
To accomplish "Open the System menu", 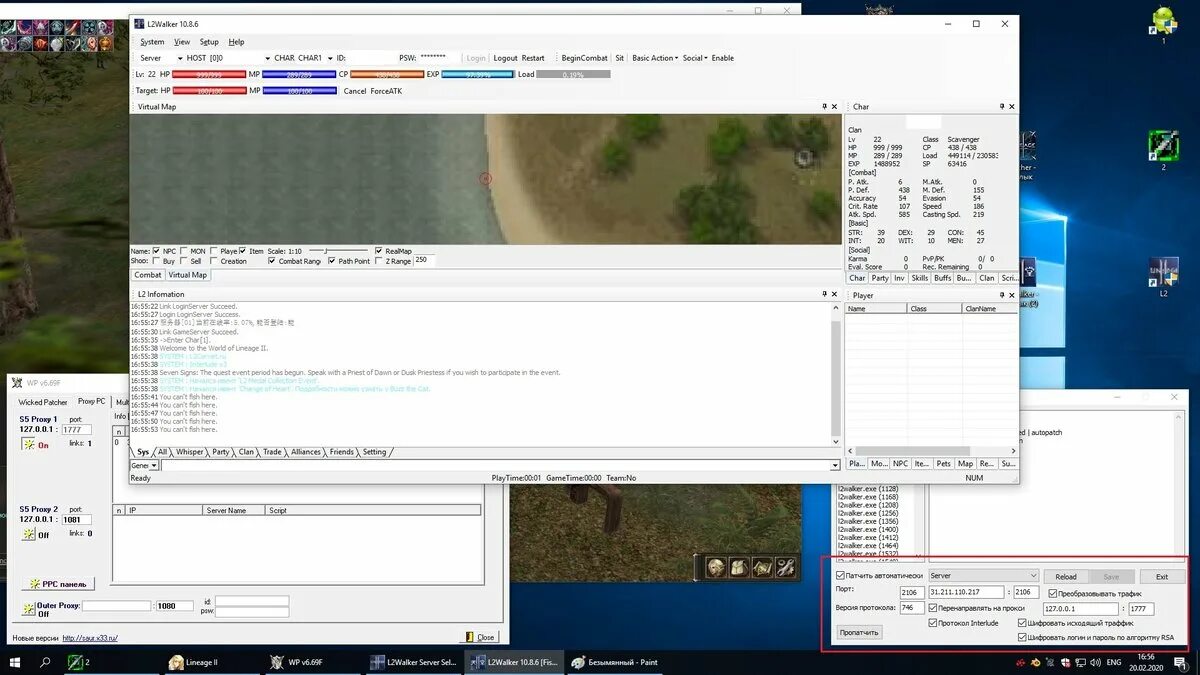I will 152,42.
